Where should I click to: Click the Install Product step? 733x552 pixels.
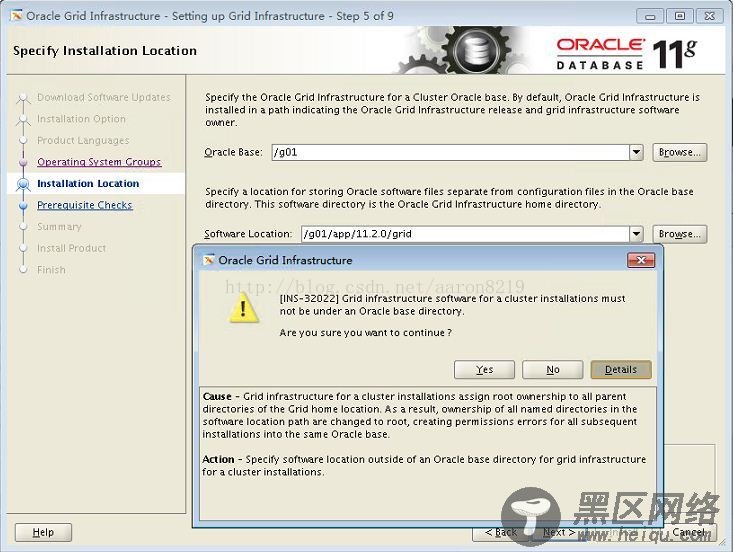point(72,248)
